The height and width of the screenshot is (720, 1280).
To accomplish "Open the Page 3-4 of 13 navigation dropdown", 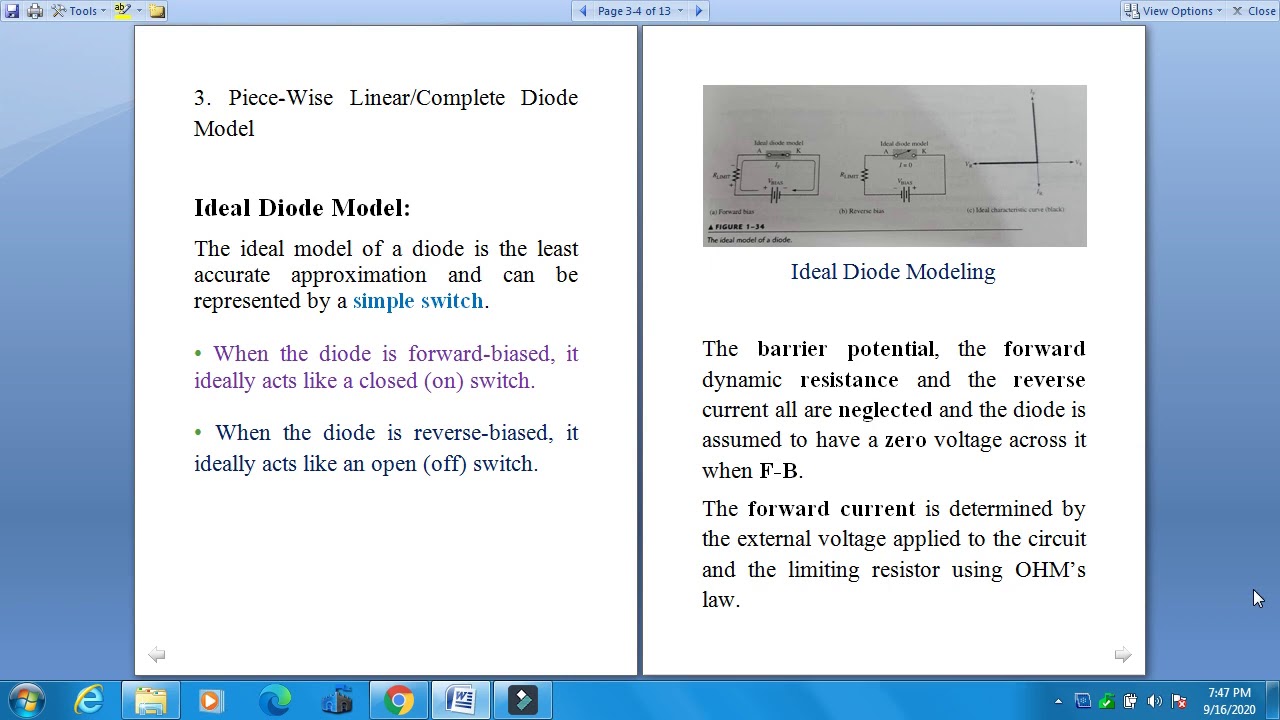I will (640, 11).
